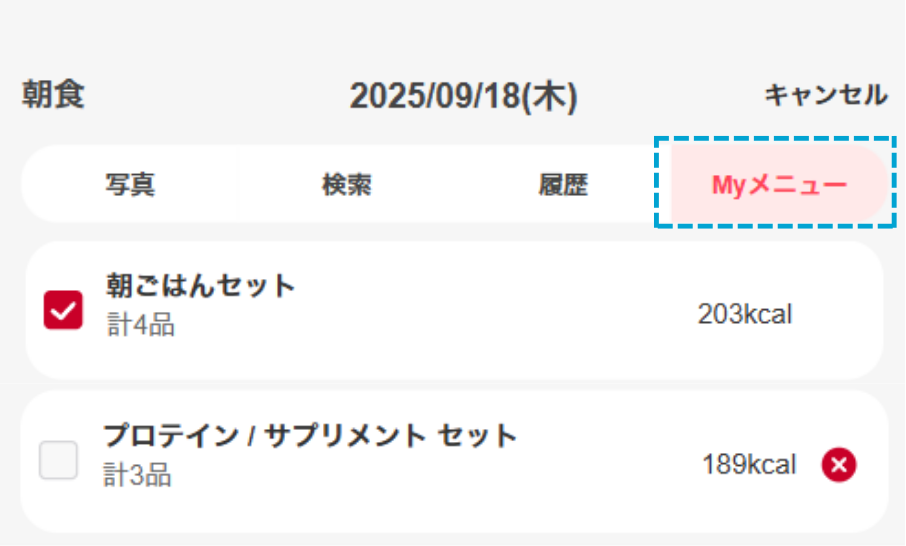This screenshot has width=906, height=546.
Task: Click the white checkmark on 朝ごはんセット
Action: tap(63, 310)
